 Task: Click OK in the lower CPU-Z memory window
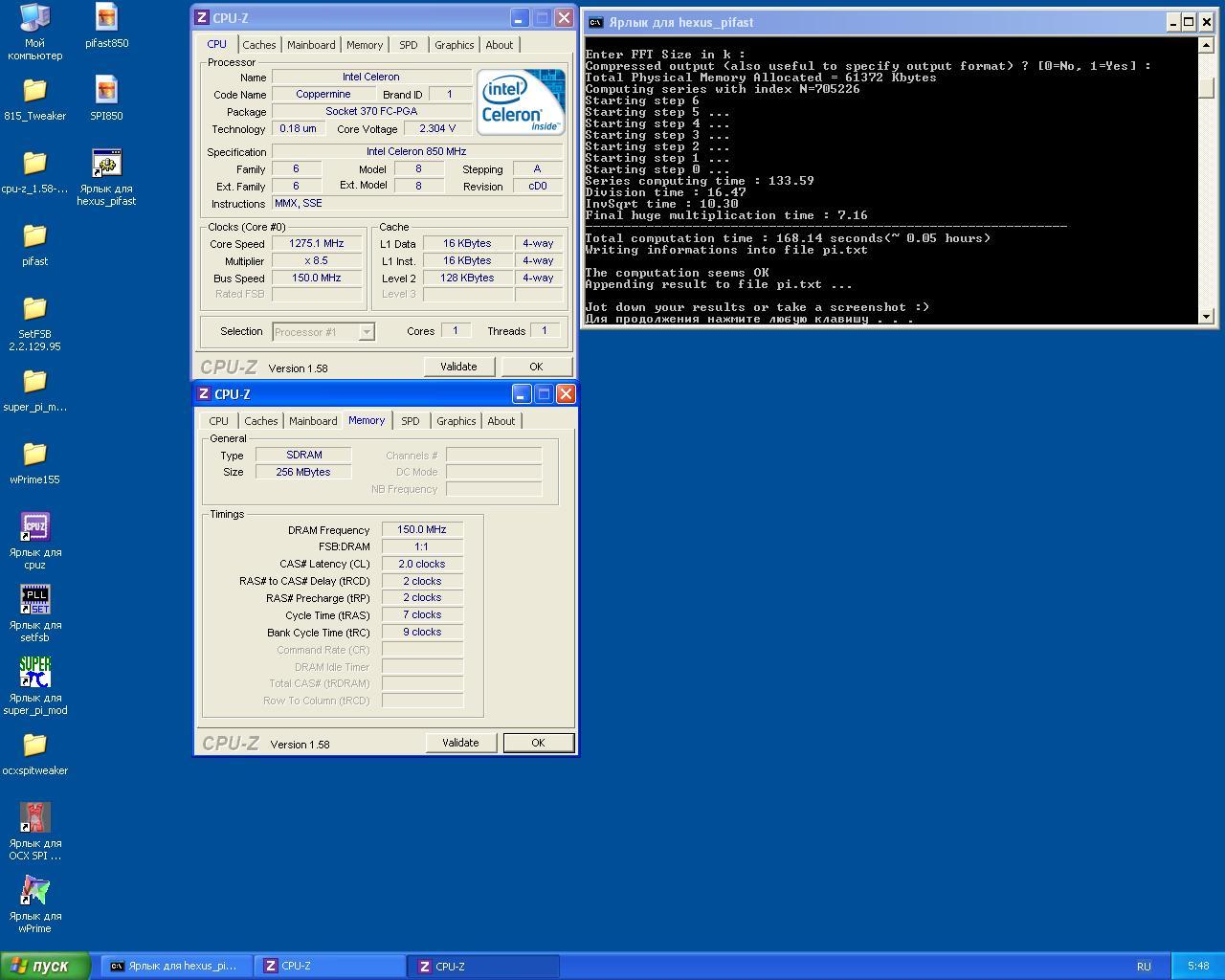[538, 743]
